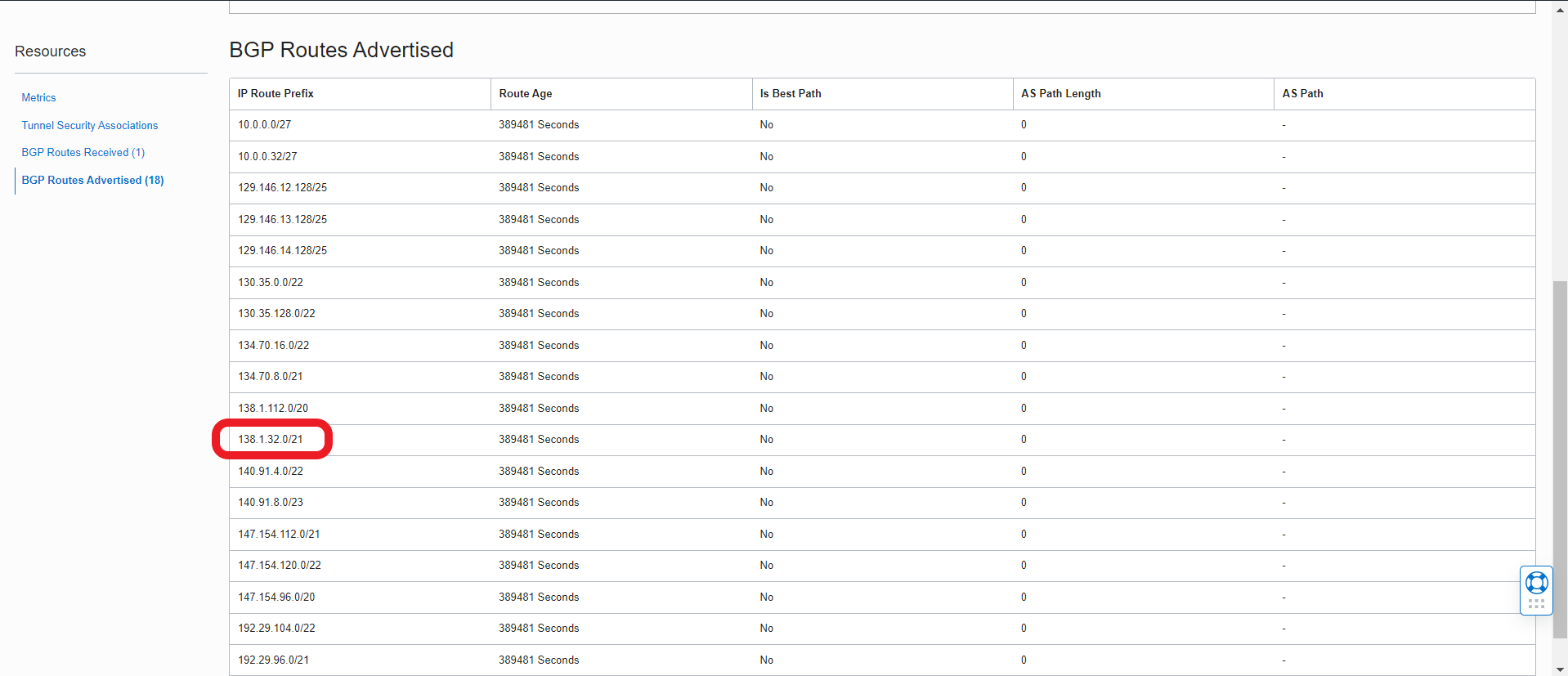This screenshot has width=1568, height=676.
Task: Click the page's vertical scrollbar
Action: tap(1560, 458)
